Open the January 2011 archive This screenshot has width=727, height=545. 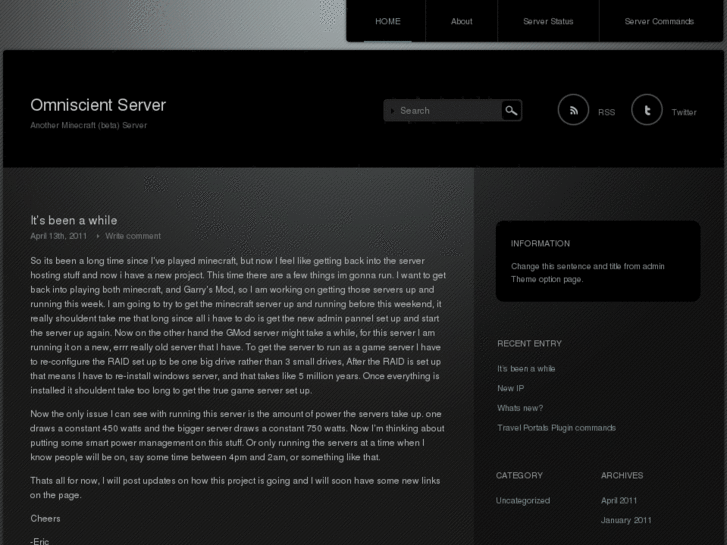[626, 520]
